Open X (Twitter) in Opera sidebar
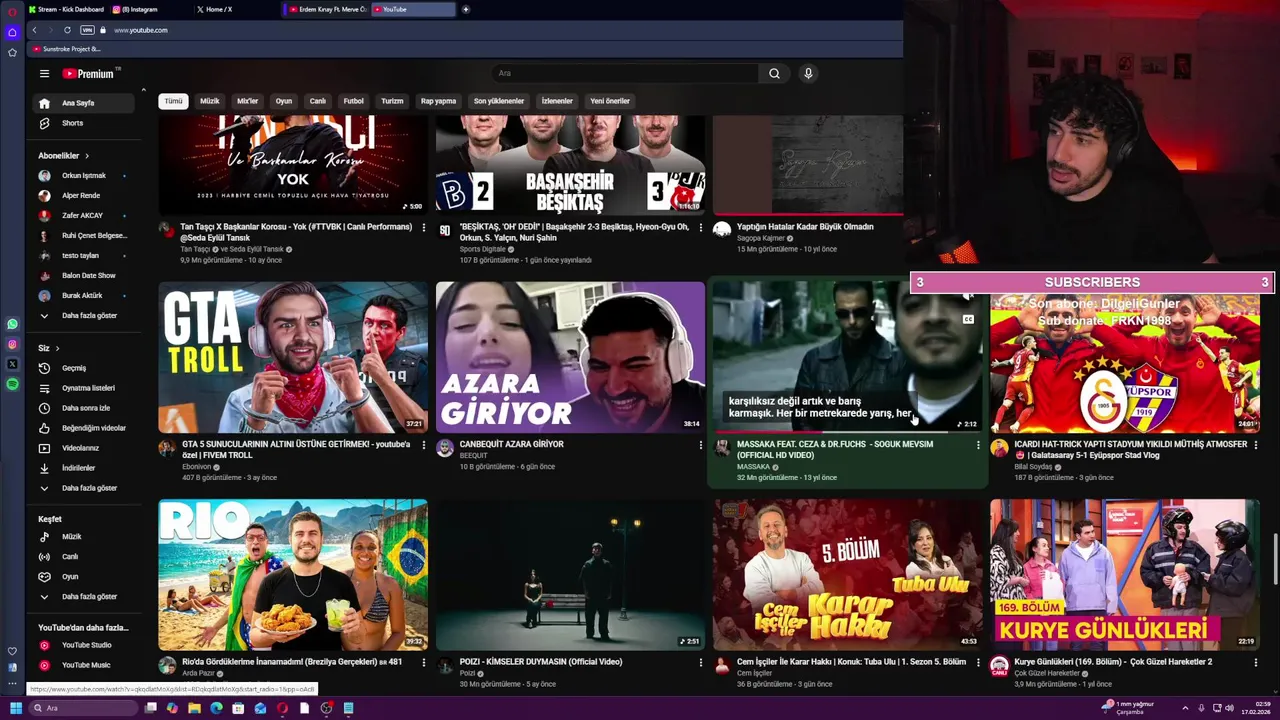 point(12,364)
